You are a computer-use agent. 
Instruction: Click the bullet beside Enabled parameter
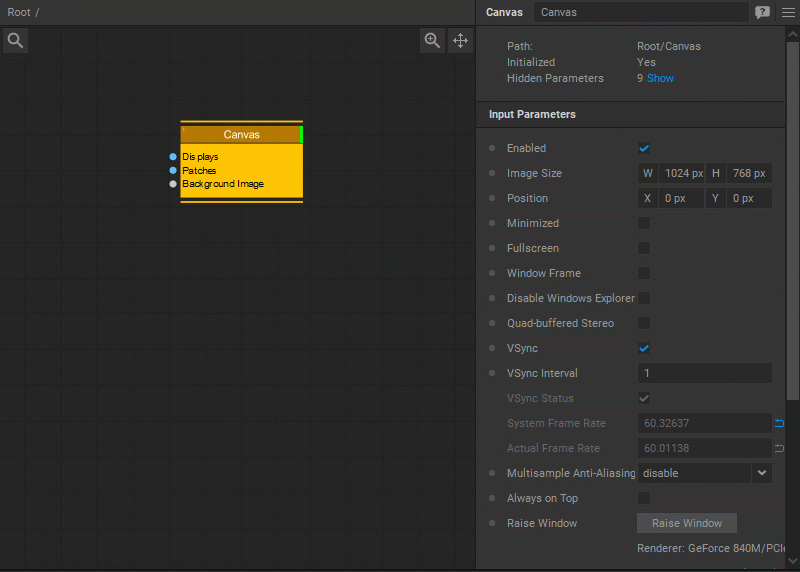[492, 148]
